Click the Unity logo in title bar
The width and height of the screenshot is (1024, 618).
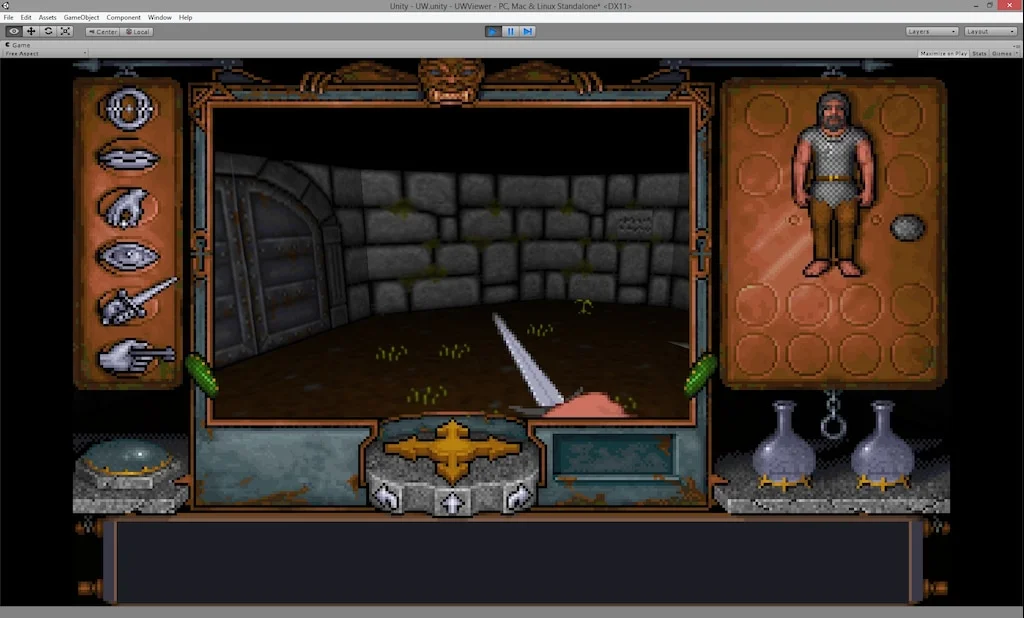[x=5, y=5]
